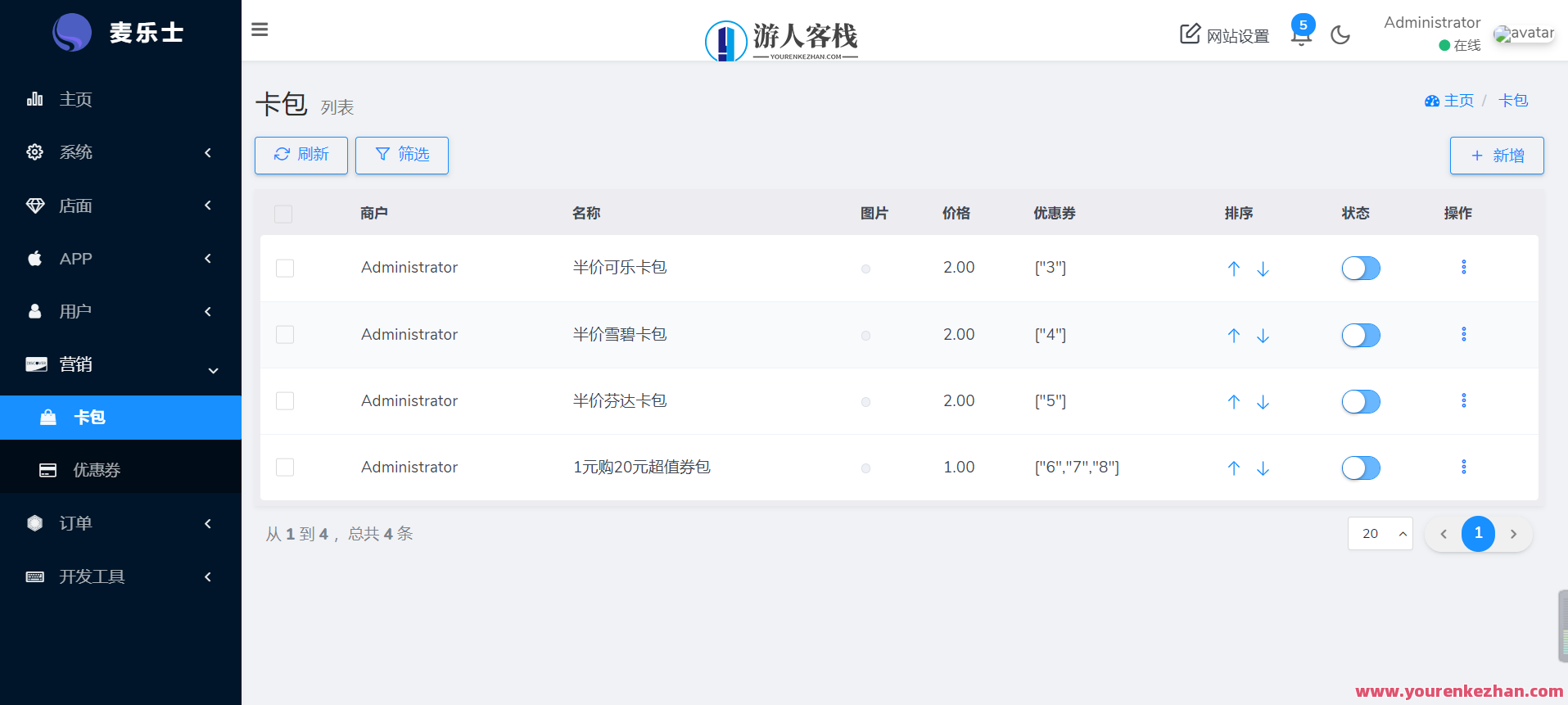Open actions menu for 半价可乐卡包 row
This screenshot has width=1568, height=705.
tap(1464, 267)
